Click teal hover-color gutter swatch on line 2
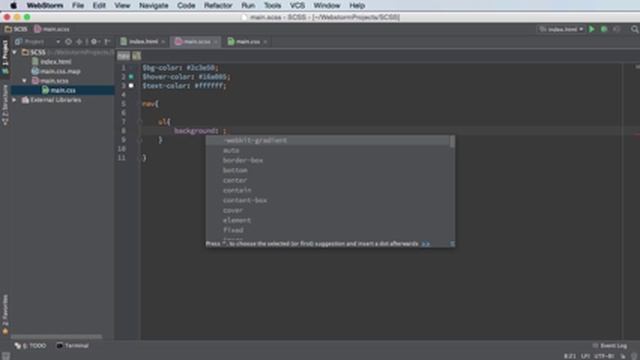 [x=131, y=76]
